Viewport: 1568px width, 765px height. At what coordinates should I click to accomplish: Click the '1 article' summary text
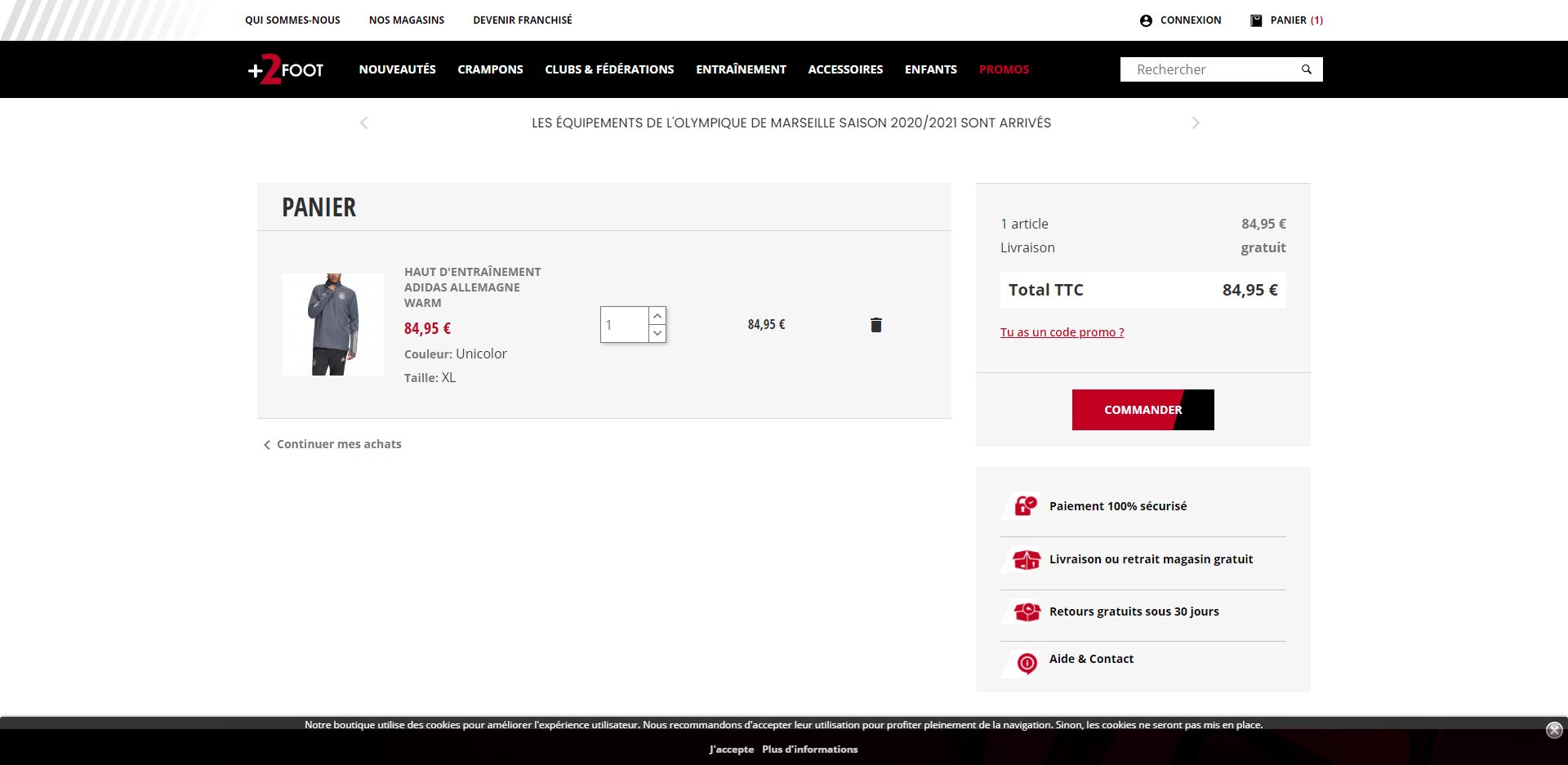click(1024, 224)
